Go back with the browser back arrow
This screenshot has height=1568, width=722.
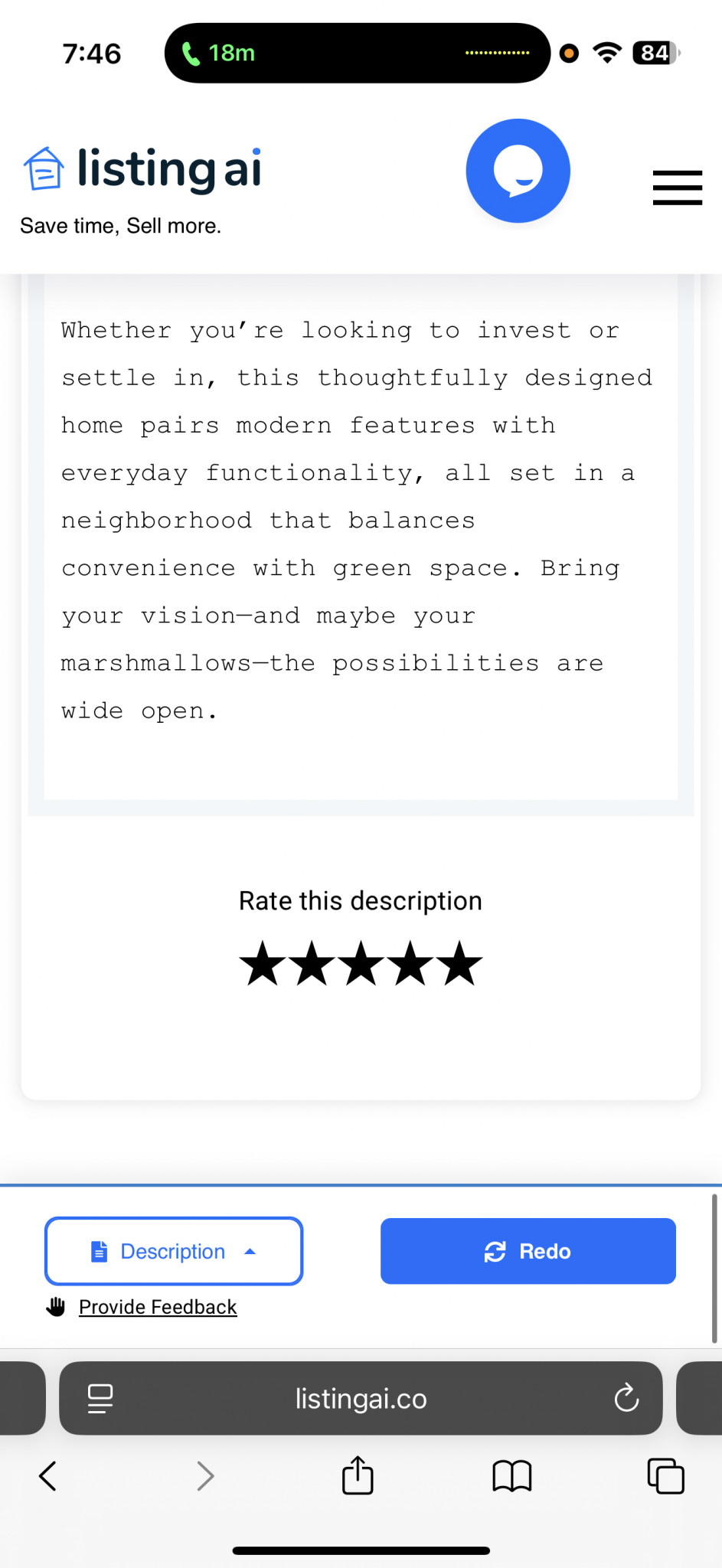(47, 1476)
